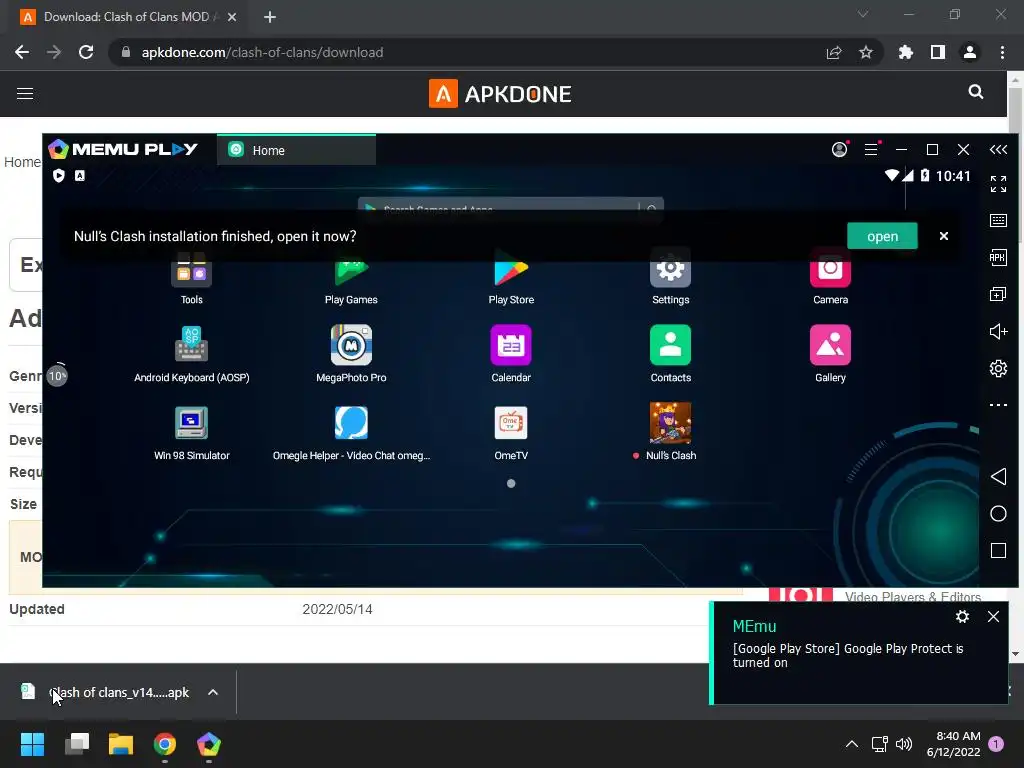Click the APKDONE search icon
The image size is (1024, 768).
pos(976,92)
